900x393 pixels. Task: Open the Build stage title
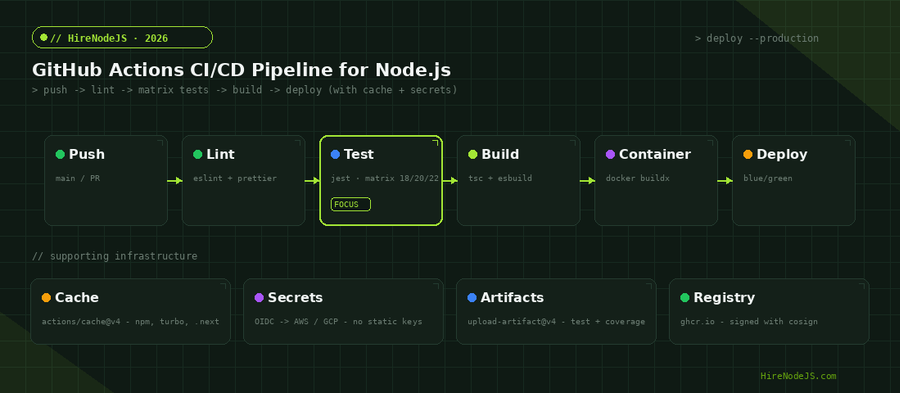(x=500, y=154)
